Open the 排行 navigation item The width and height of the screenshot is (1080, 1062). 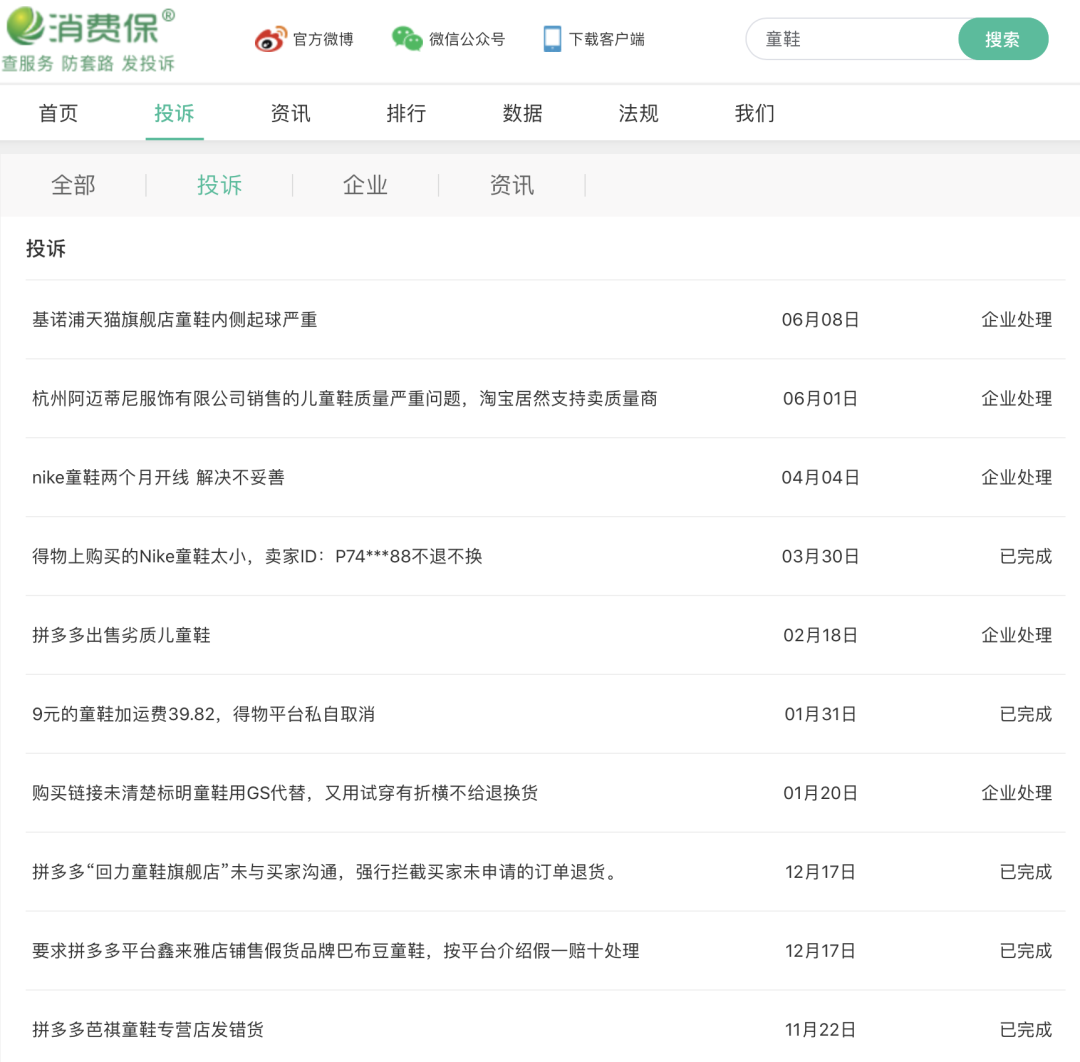coord(406,113)
